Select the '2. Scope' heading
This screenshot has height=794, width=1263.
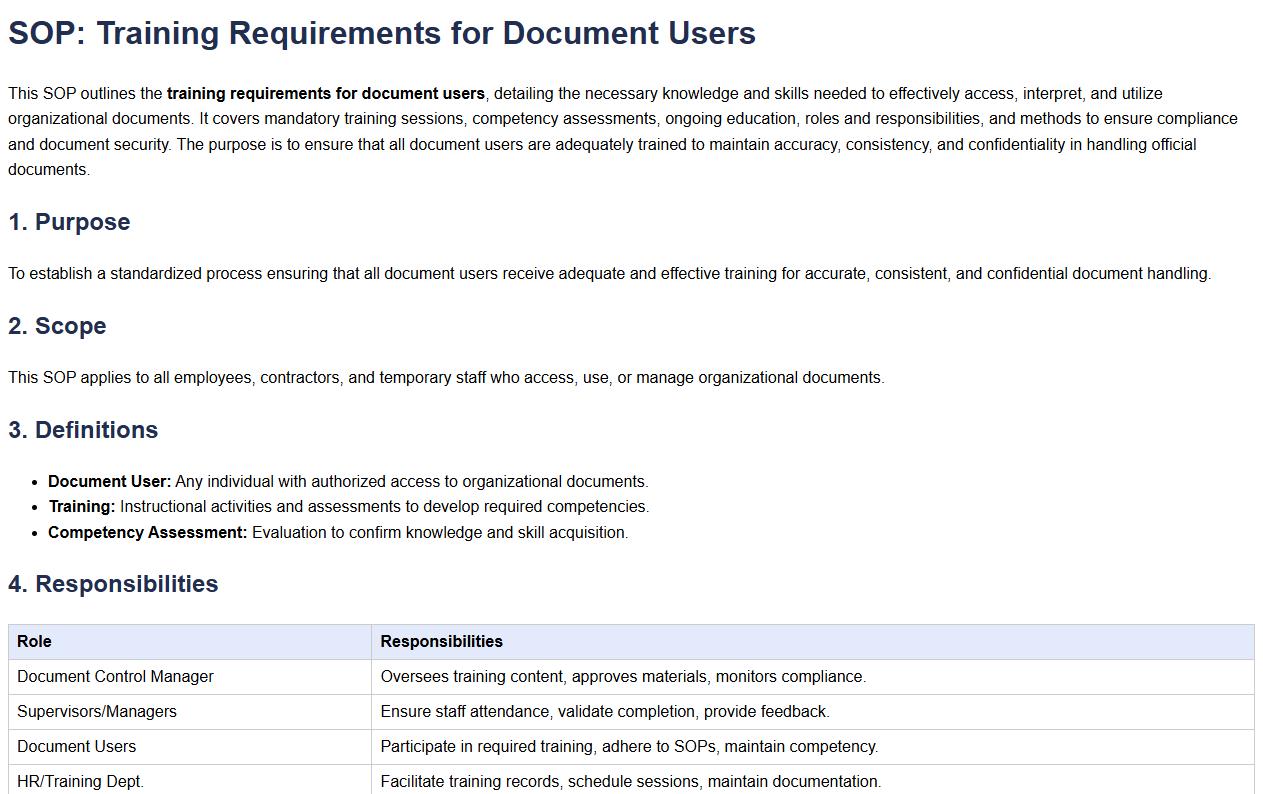57,326
